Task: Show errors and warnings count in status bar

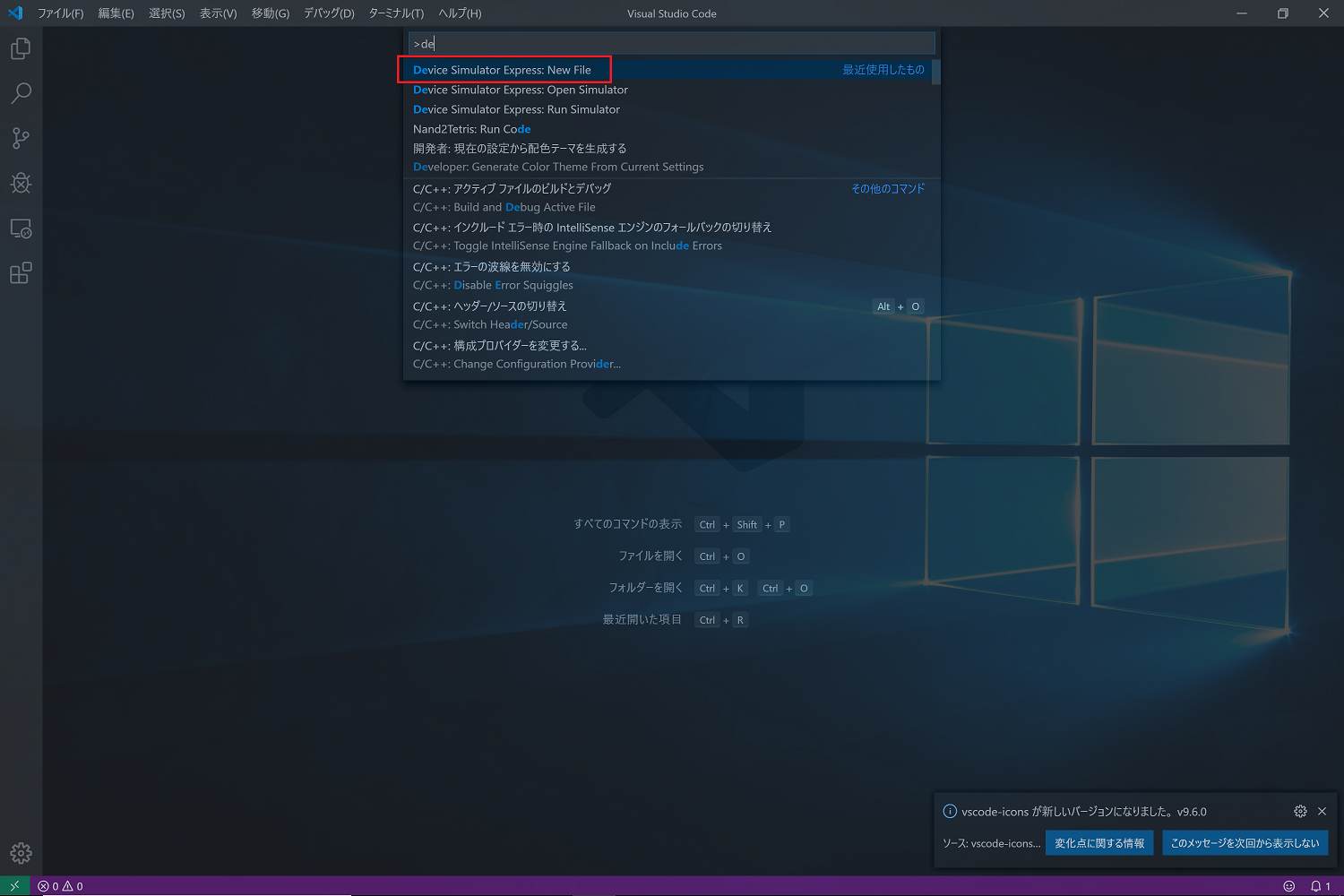Action: [60, 886]
